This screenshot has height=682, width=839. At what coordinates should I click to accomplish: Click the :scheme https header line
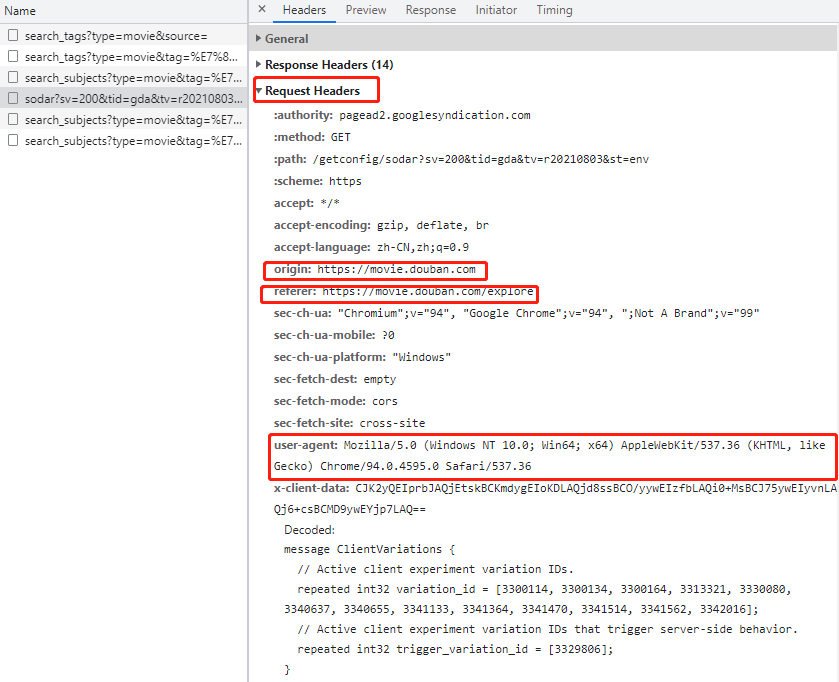(317, 181)
